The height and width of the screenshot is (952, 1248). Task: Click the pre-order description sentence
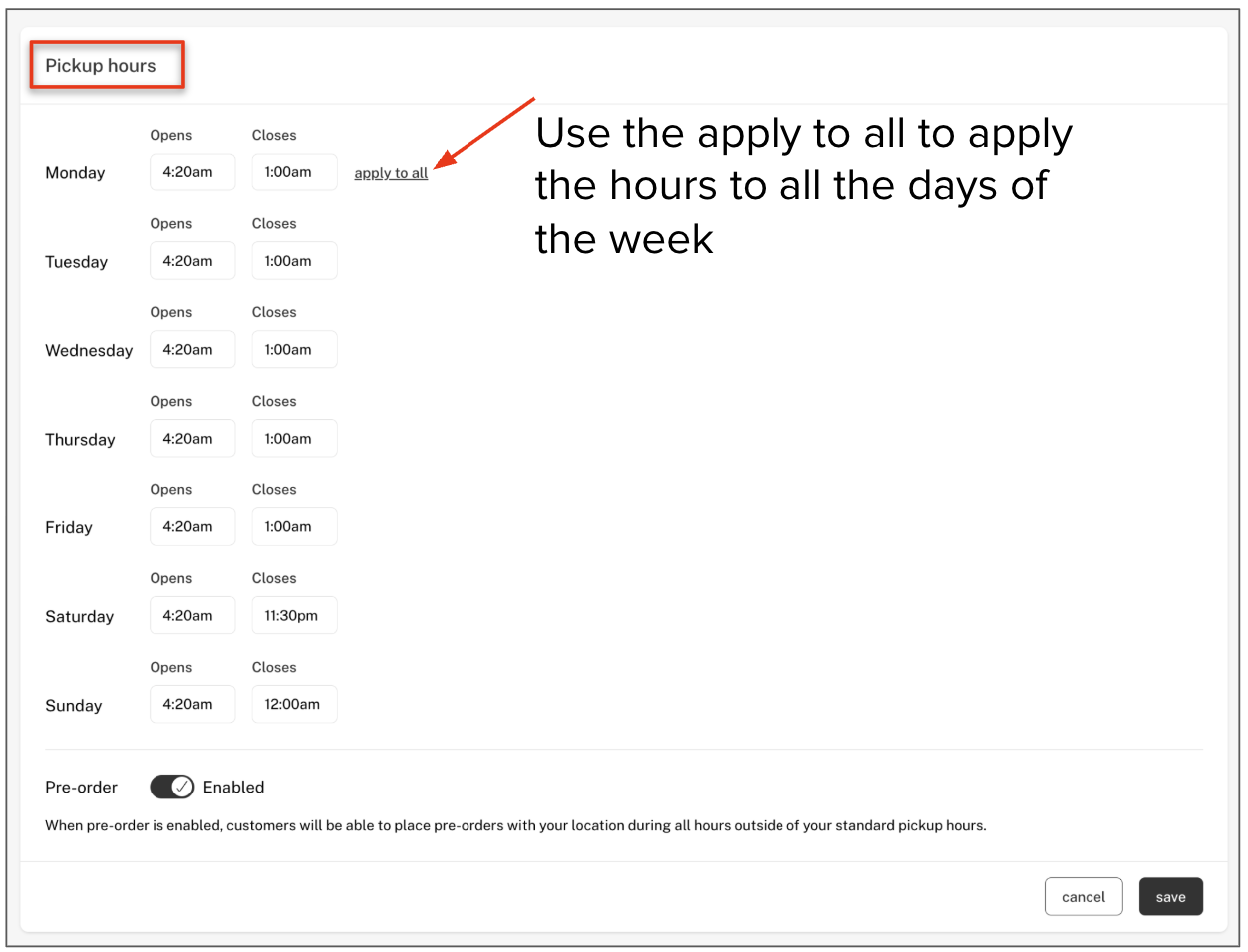pos(515,825)
